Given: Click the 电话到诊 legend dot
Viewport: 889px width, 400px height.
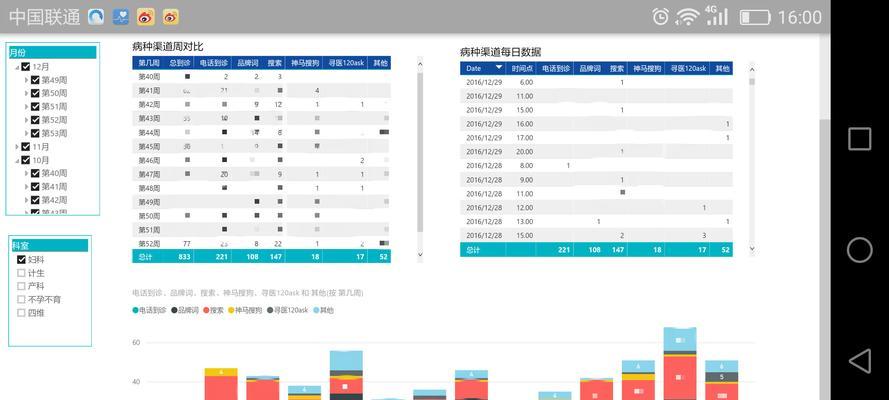Looking at the screenshot, I should click(x=135, y=310).
